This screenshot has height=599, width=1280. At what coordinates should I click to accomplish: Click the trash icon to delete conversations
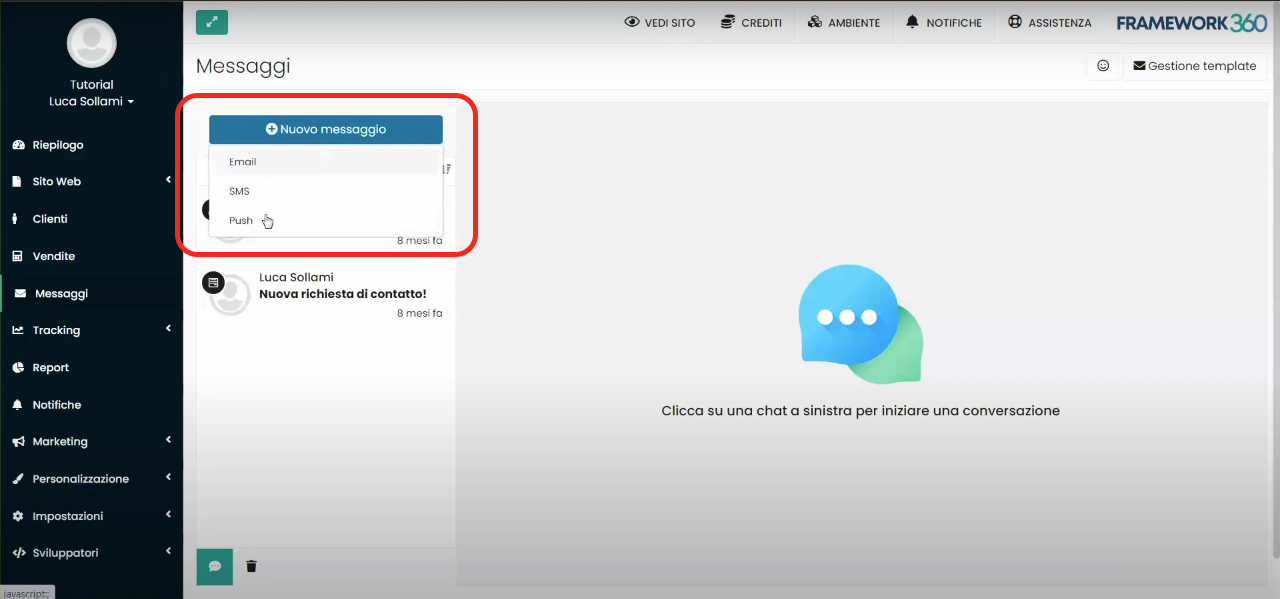click(251, 566)
